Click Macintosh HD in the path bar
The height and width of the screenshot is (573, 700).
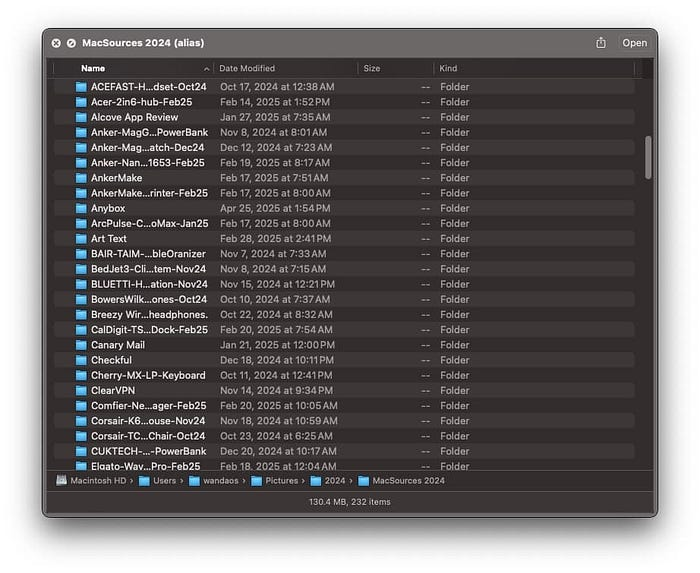pyautogui.click(x=92, y=481)
